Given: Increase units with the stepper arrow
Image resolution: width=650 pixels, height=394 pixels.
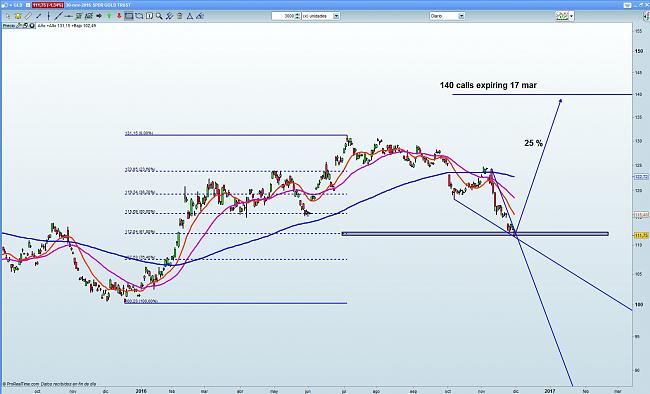Looking at the screenshot, I should coord(297,14).
